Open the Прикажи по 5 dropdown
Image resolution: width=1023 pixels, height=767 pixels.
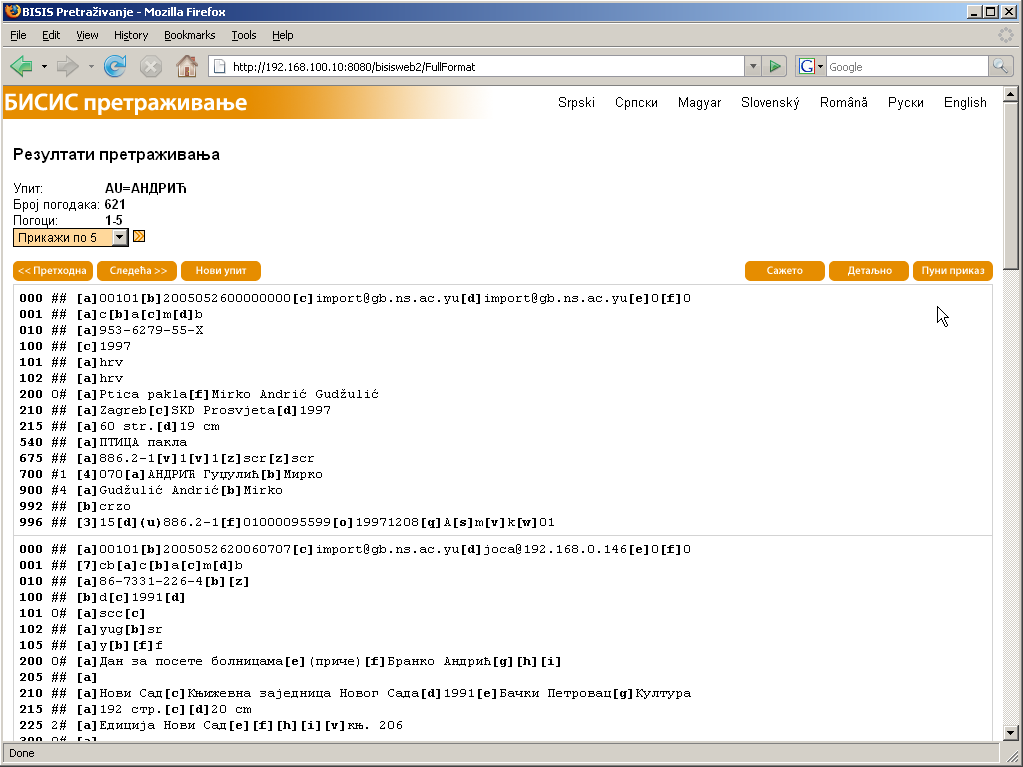(x=70, y=237)
